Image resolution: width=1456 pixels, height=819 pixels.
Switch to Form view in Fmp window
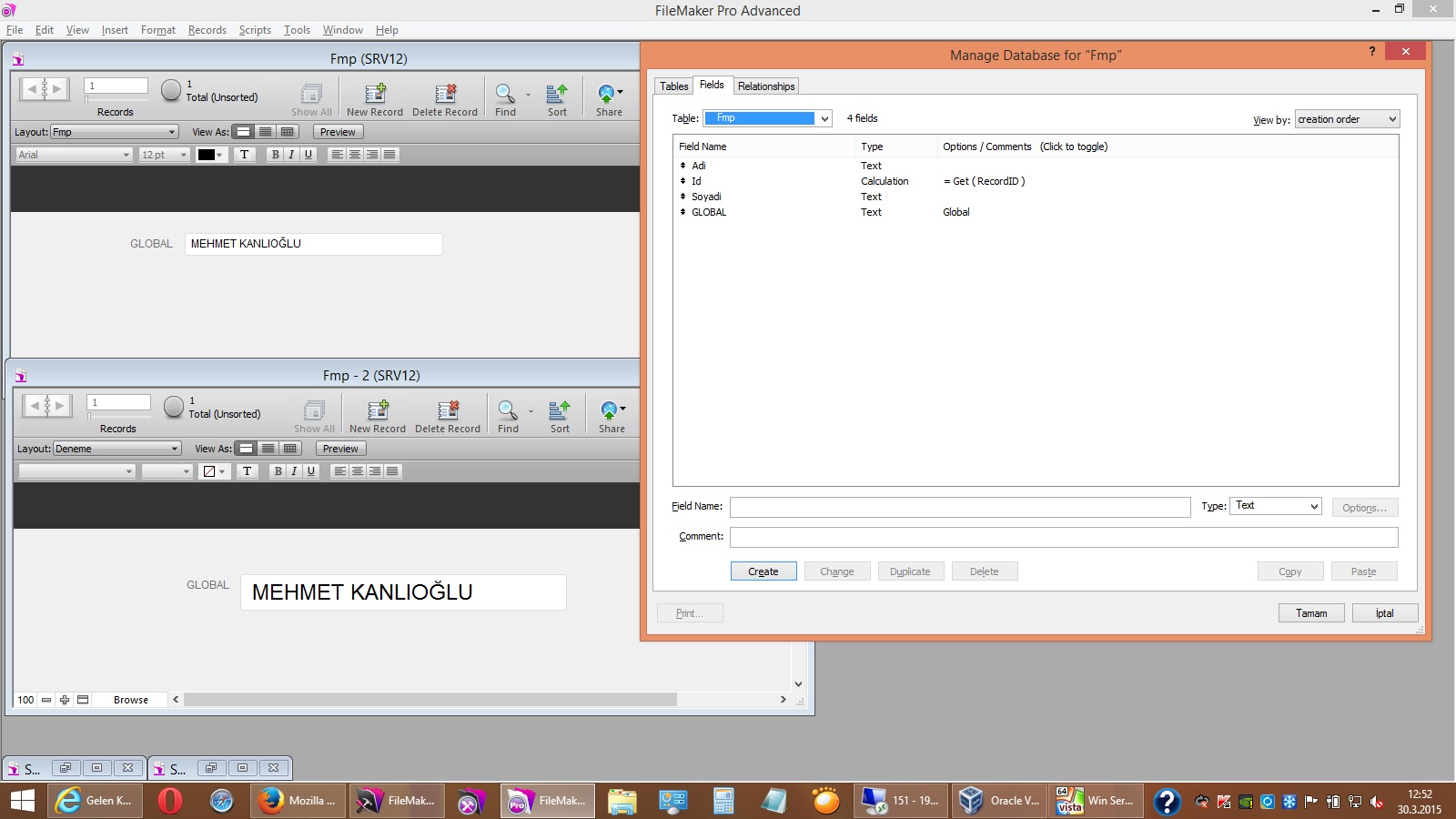pyautogui.click(x=243, y=132)
